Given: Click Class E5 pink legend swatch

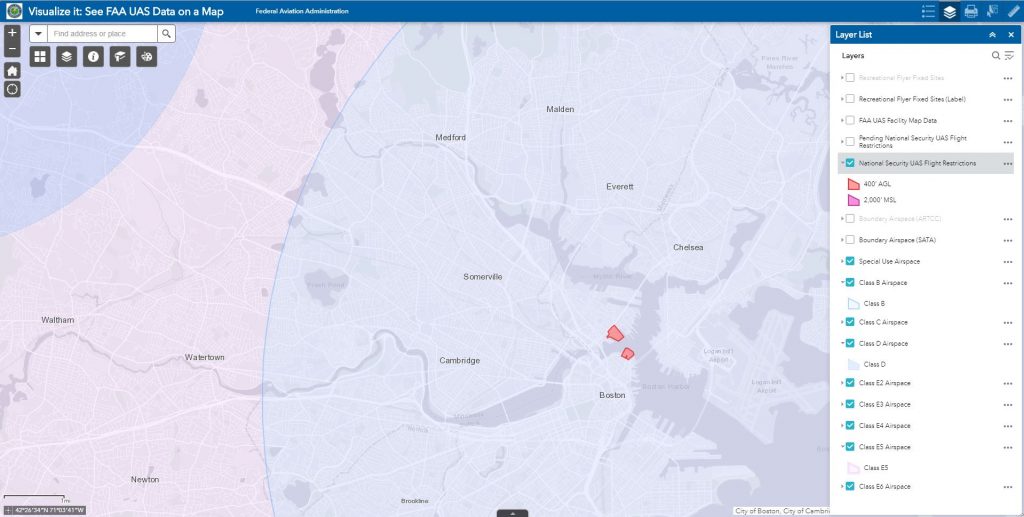Looking at the screenshot, I should (x=854, y=467).
